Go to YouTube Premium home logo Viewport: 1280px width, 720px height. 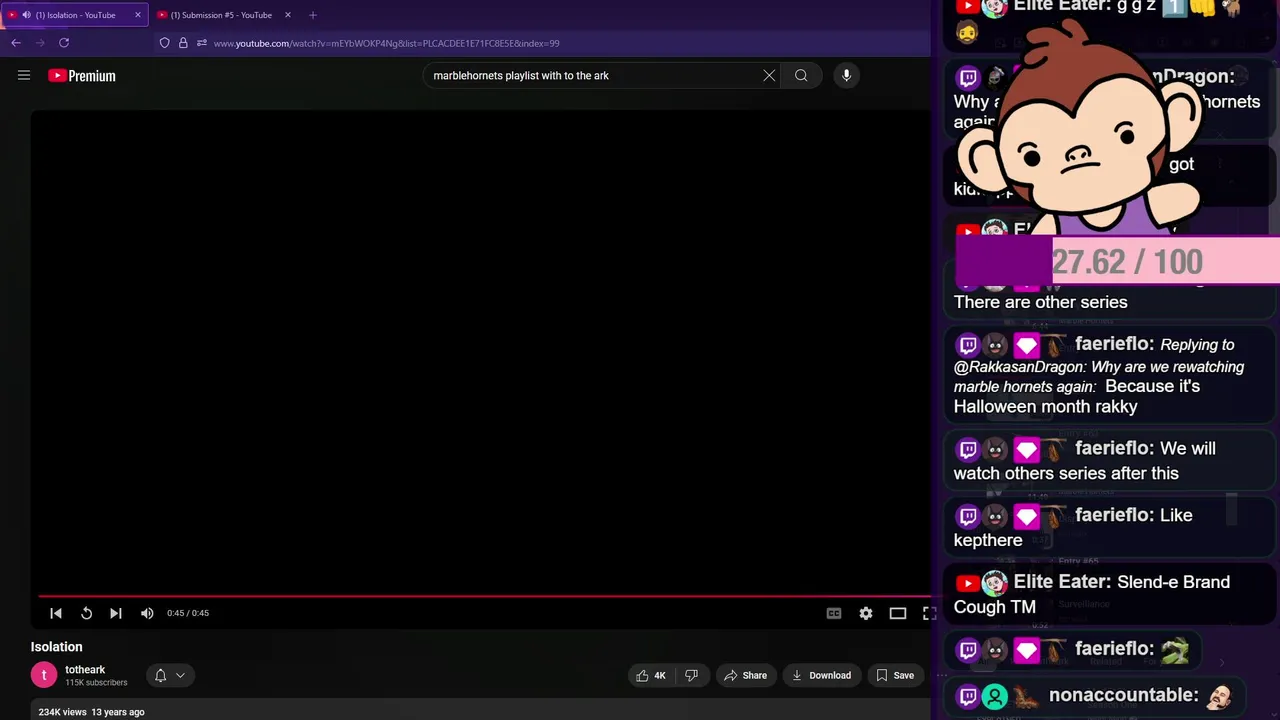point(82,76)
